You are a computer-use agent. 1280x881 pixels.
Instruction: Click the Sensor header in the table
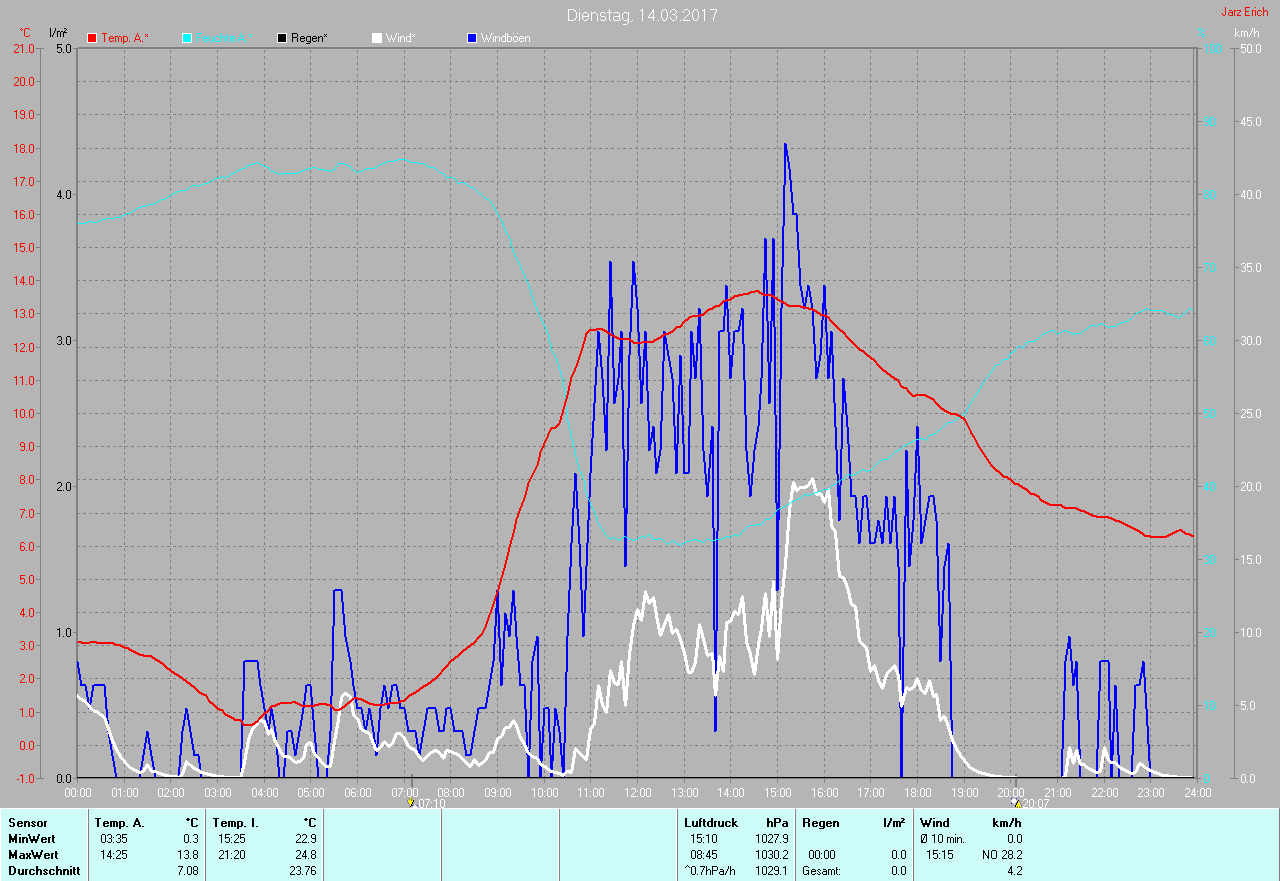[x=27, y=823]
